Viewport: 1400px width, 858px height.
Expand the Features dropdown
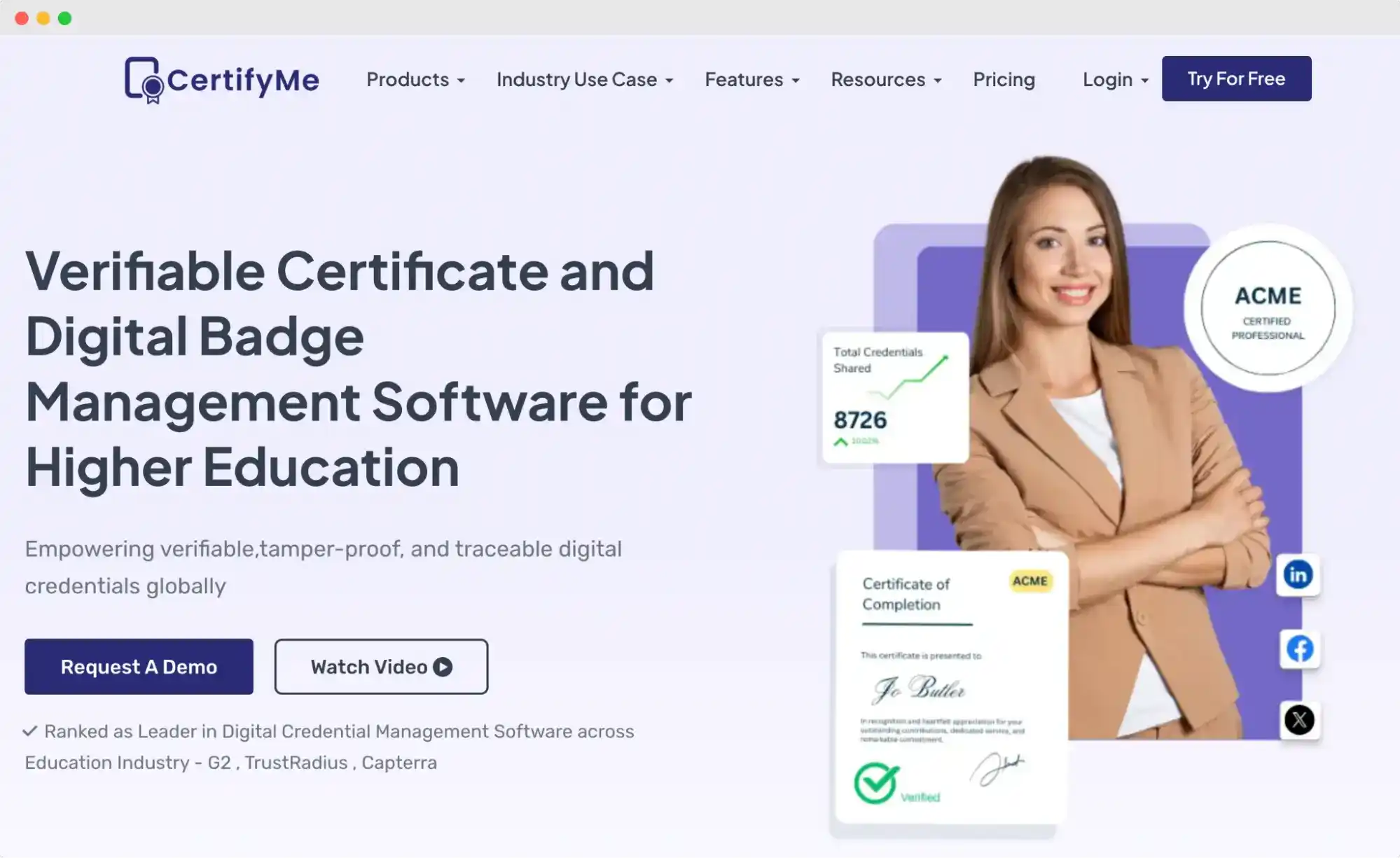(752, 79)
